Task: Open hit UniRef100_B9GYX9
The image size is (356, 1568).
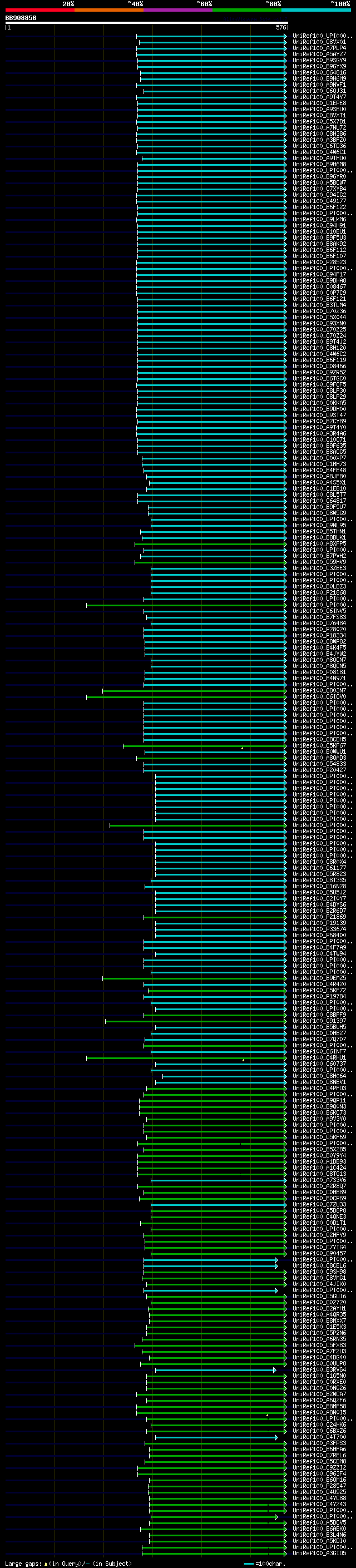Action: pos(319,66)
